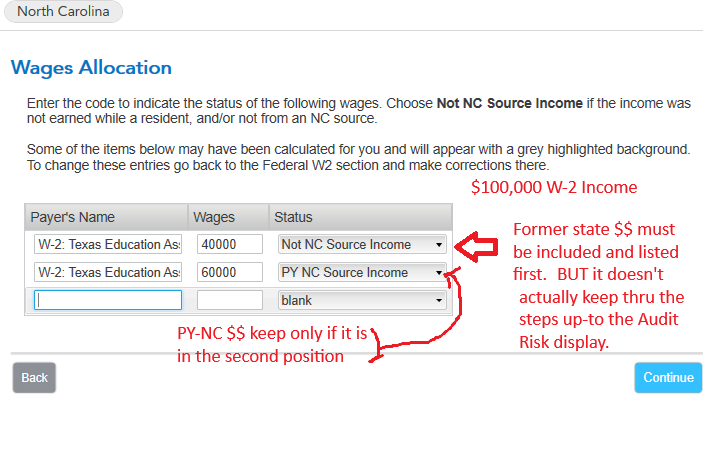Expand the 'PY NC Source Income' status dropdown
Image resolution: width=703 pixels, height=449 pixels.
(362, 272)
